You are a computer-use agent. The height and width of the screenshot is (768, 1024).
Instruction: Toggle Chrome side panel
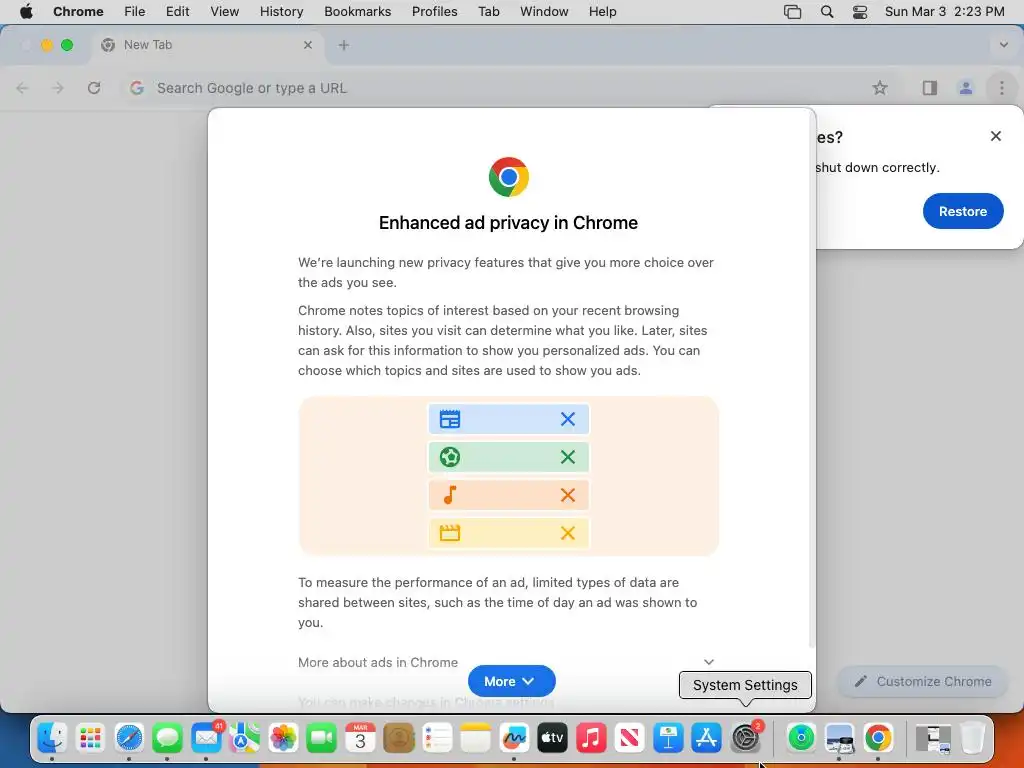[929, 88]
